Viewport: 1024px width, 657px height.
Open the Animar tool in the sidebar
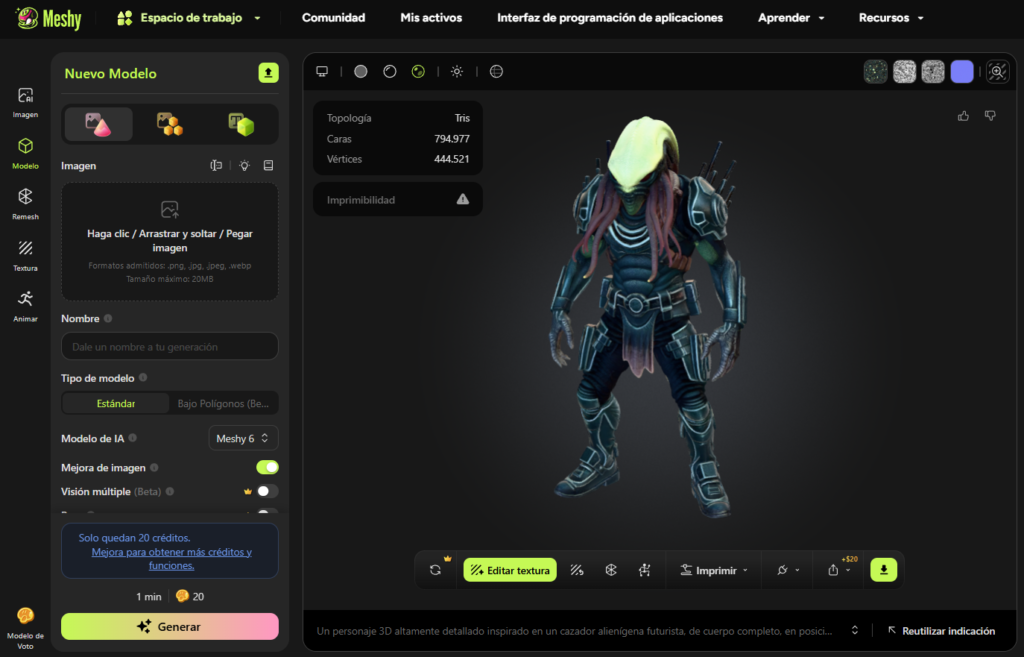tap(25, 303)
